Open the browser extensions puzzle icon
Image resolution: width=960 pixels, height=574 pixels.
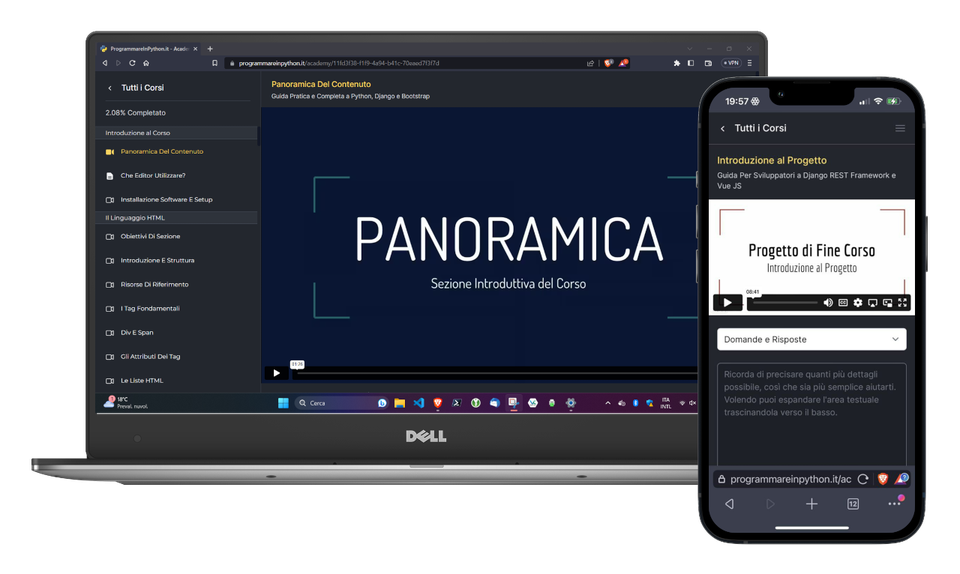pos(677,63)
